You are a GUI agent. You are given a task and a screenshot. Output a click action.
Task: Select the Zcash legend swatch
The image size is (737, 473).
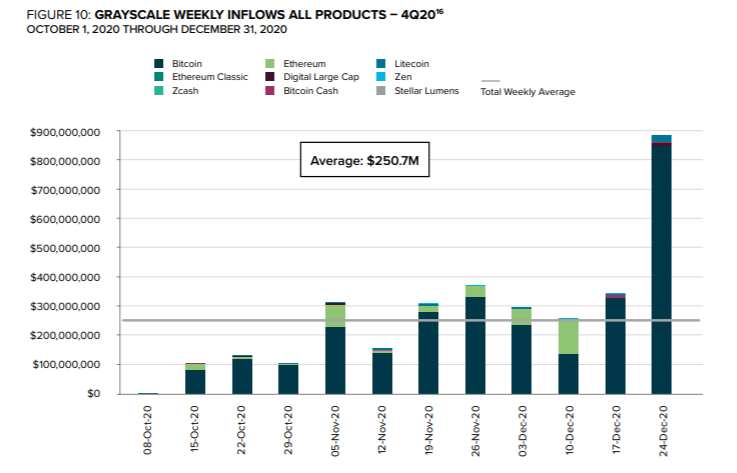tap(159, 91)
